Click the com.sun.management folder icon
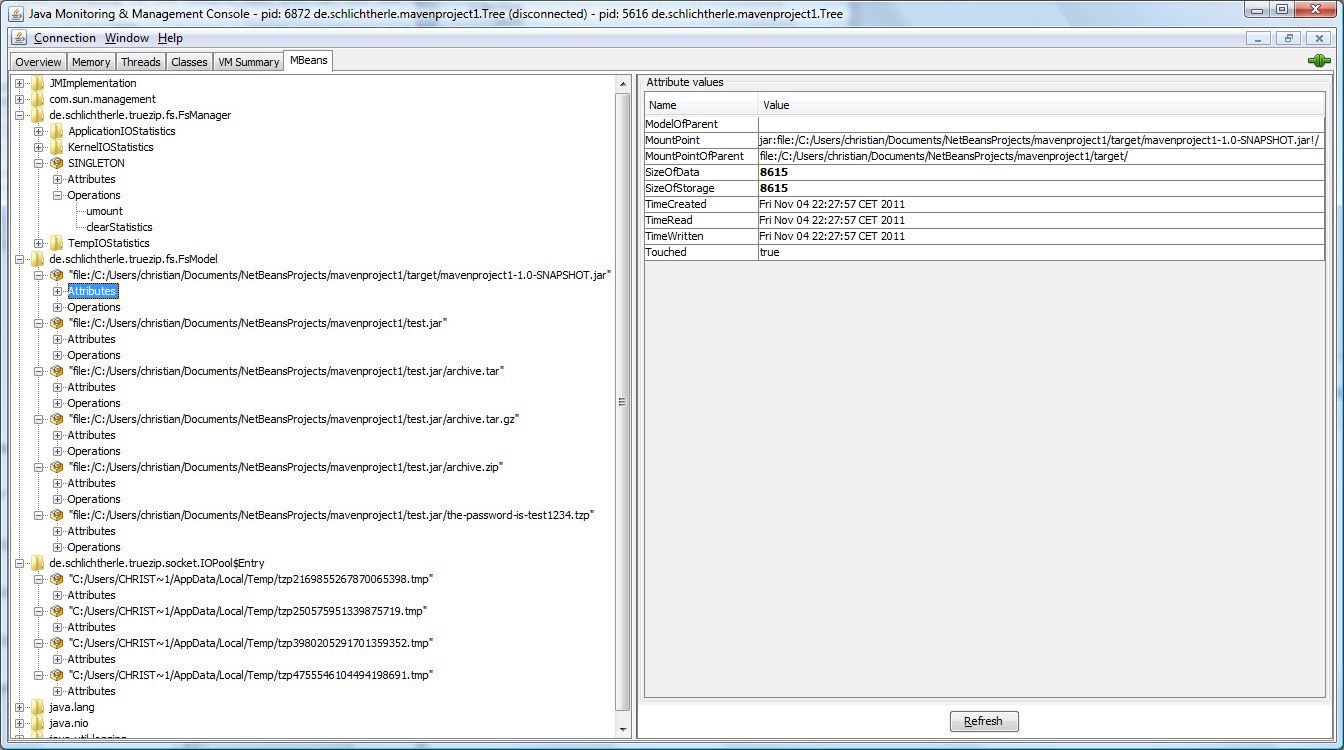Screen dimensions: 1344x750 (x=38, y=99)
